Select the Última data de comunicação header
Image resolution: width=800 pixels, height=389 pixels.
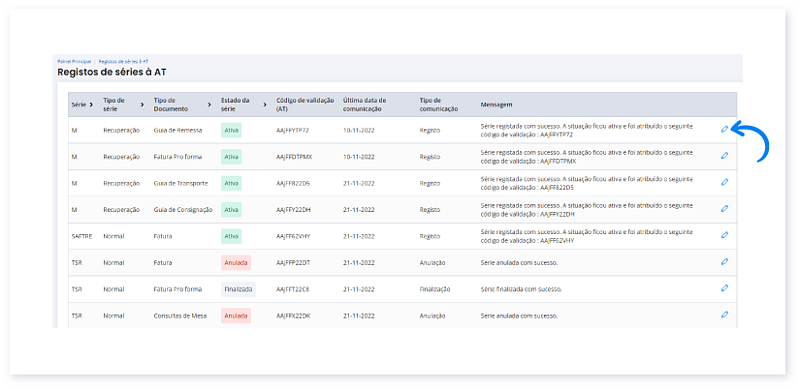(x=365, y=105)
